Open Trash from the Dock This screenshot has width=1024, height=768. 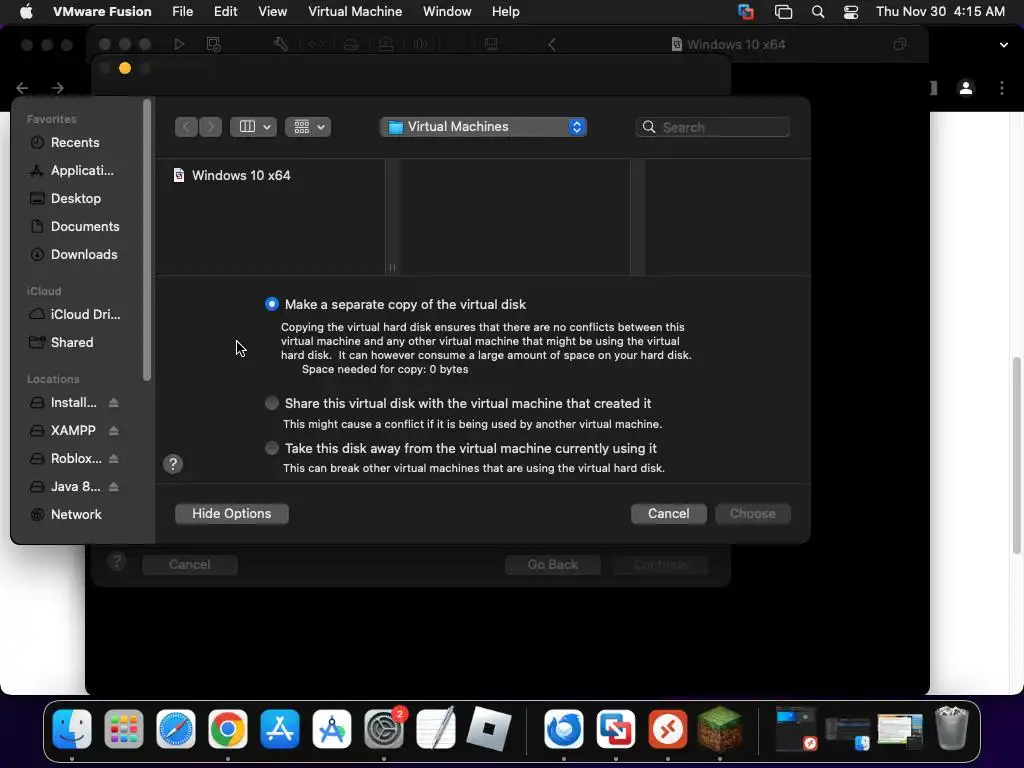point(952,729)
